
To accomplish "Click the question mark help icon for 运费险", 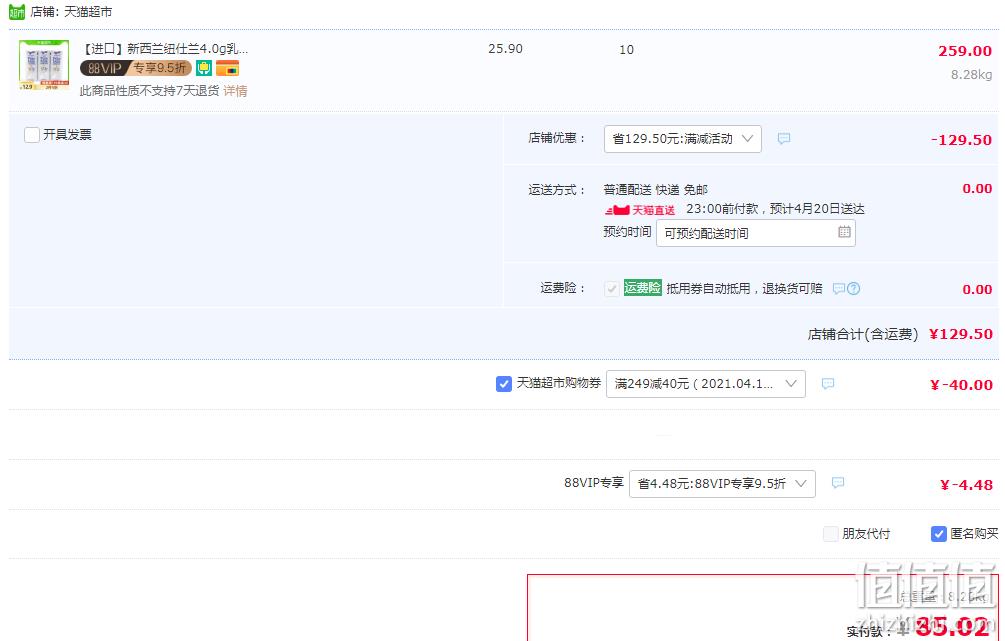I will point(854,288).
